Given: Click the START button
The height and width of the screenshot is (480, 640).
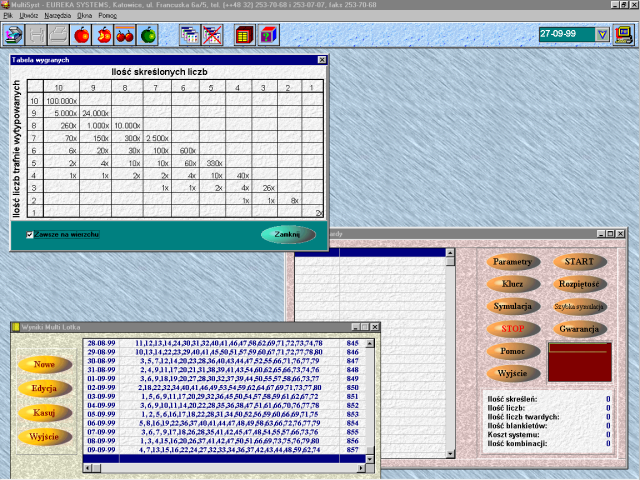Looking at the screenshot, I should (x=579, y=262).
